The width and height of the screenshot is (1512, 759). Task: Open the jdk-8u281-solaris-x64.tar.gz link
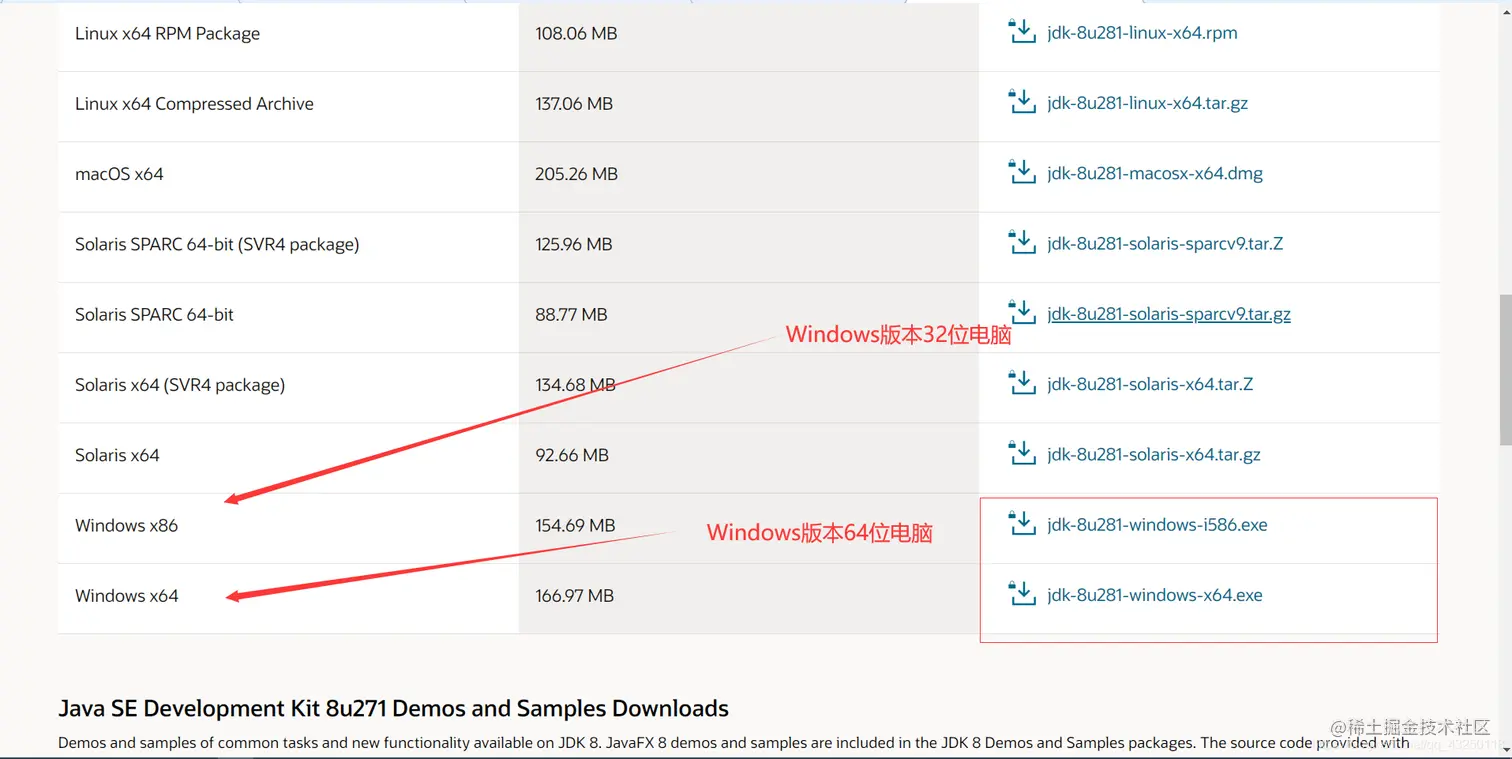tap(1154, 455)
